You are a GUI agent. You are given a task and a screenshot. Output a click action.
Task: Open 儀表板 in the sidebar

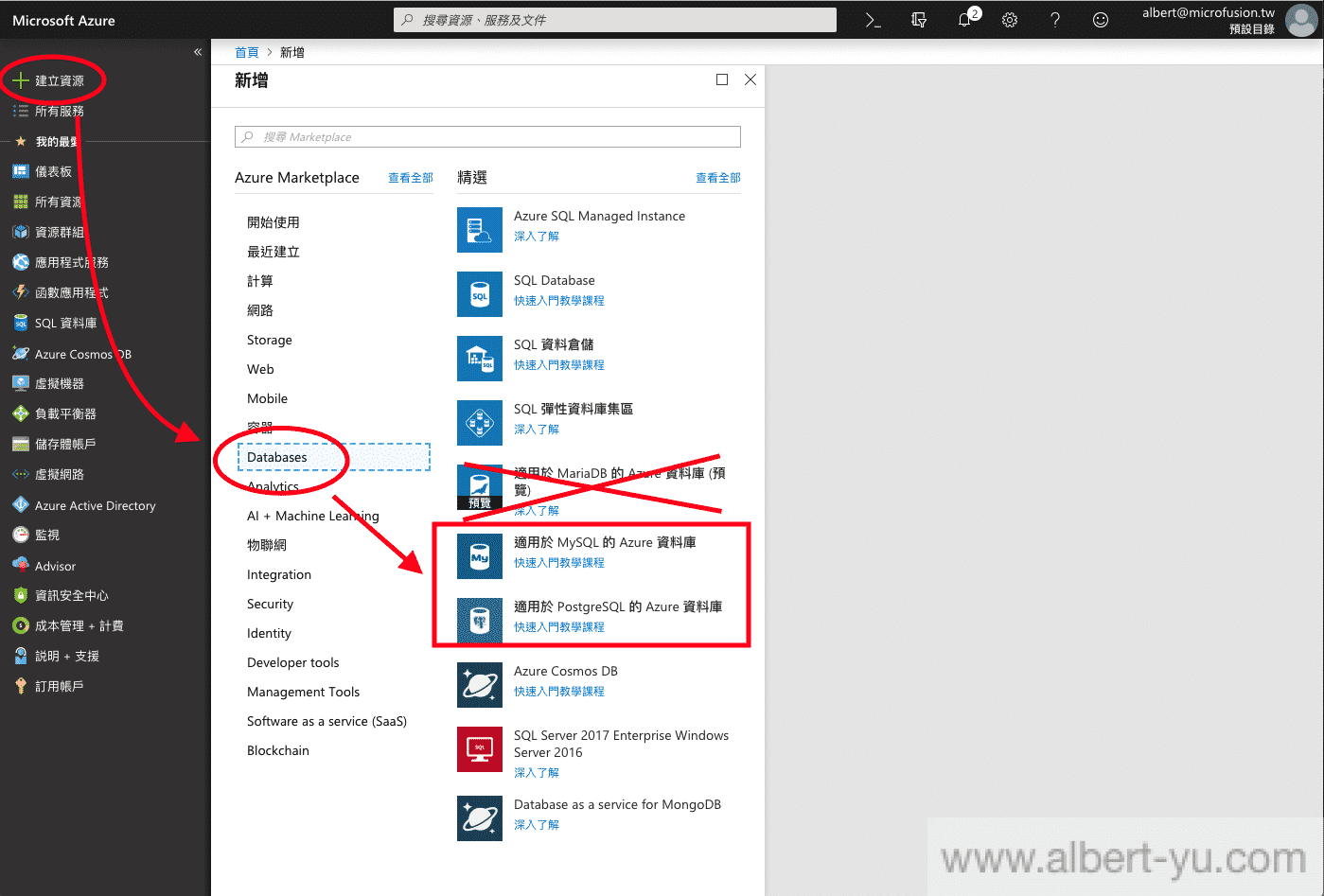pos(42,171)
